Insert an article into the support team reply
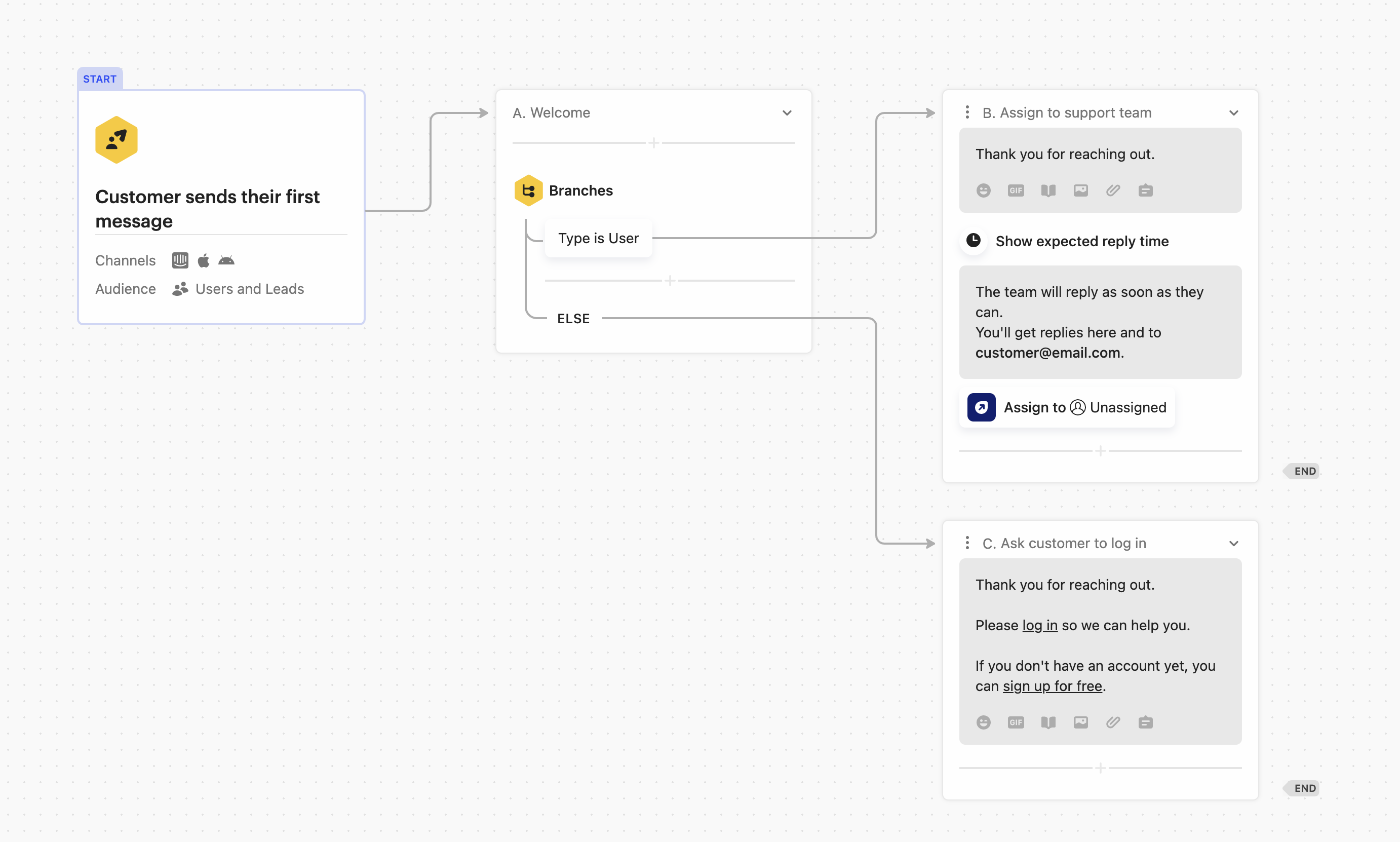 [1048, 190]
